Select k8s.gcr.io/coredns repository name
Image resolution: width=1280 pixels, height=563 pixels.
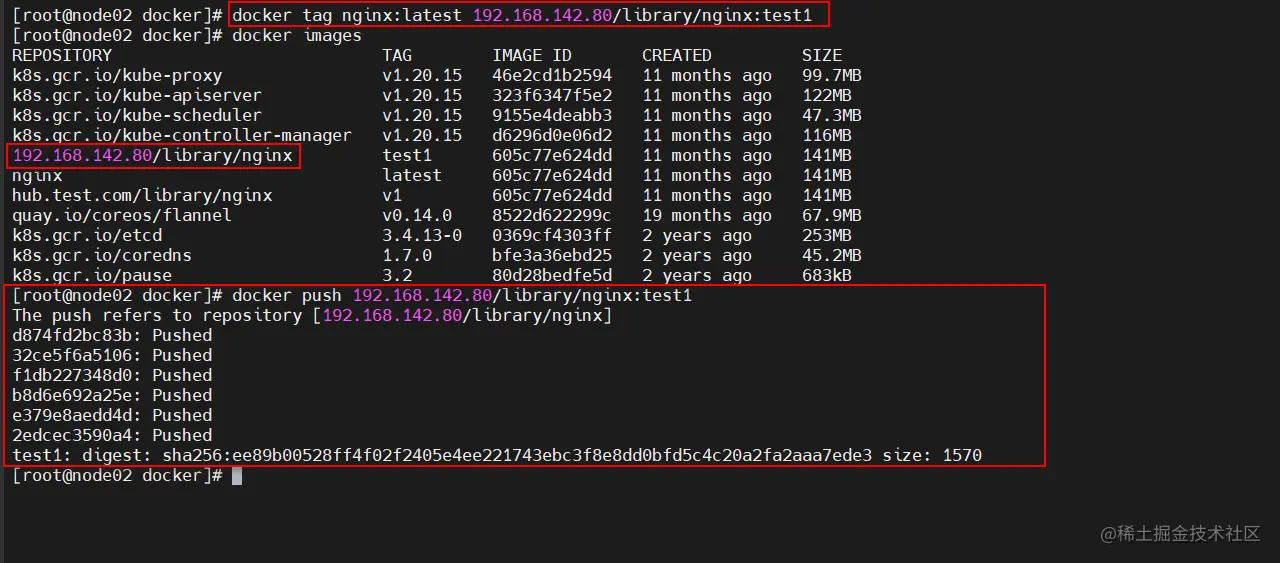(x=102, y=255)
